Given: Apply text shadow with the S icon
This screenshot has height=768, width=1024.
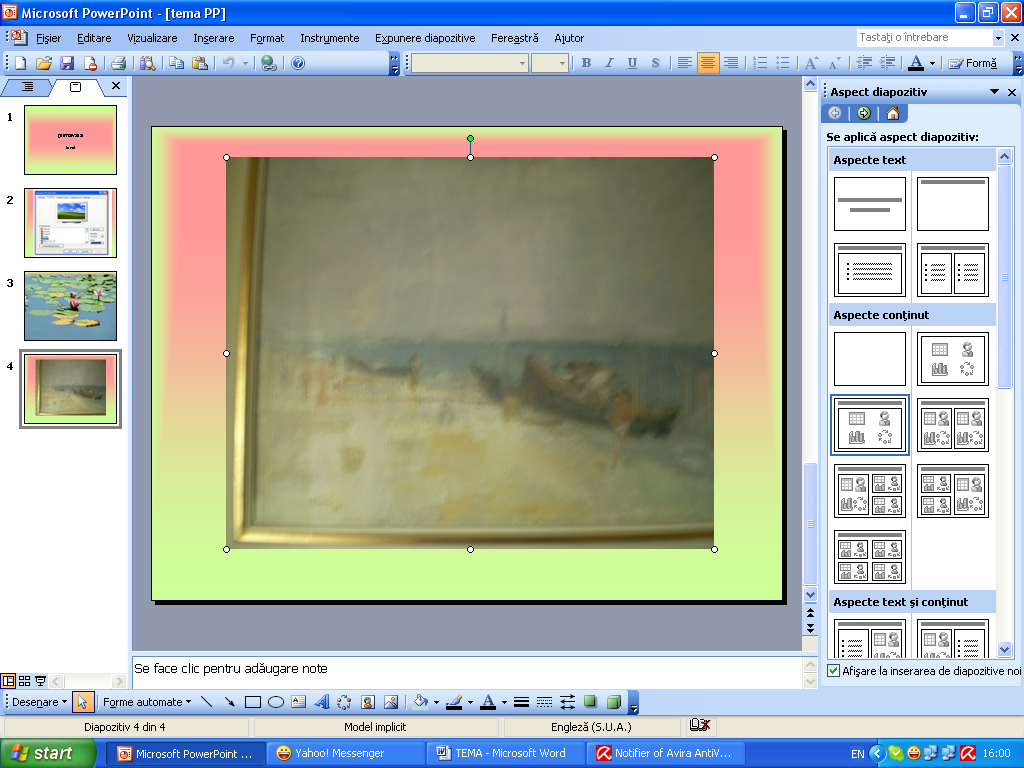Looking at the screenshot, I should click(655, 63).
